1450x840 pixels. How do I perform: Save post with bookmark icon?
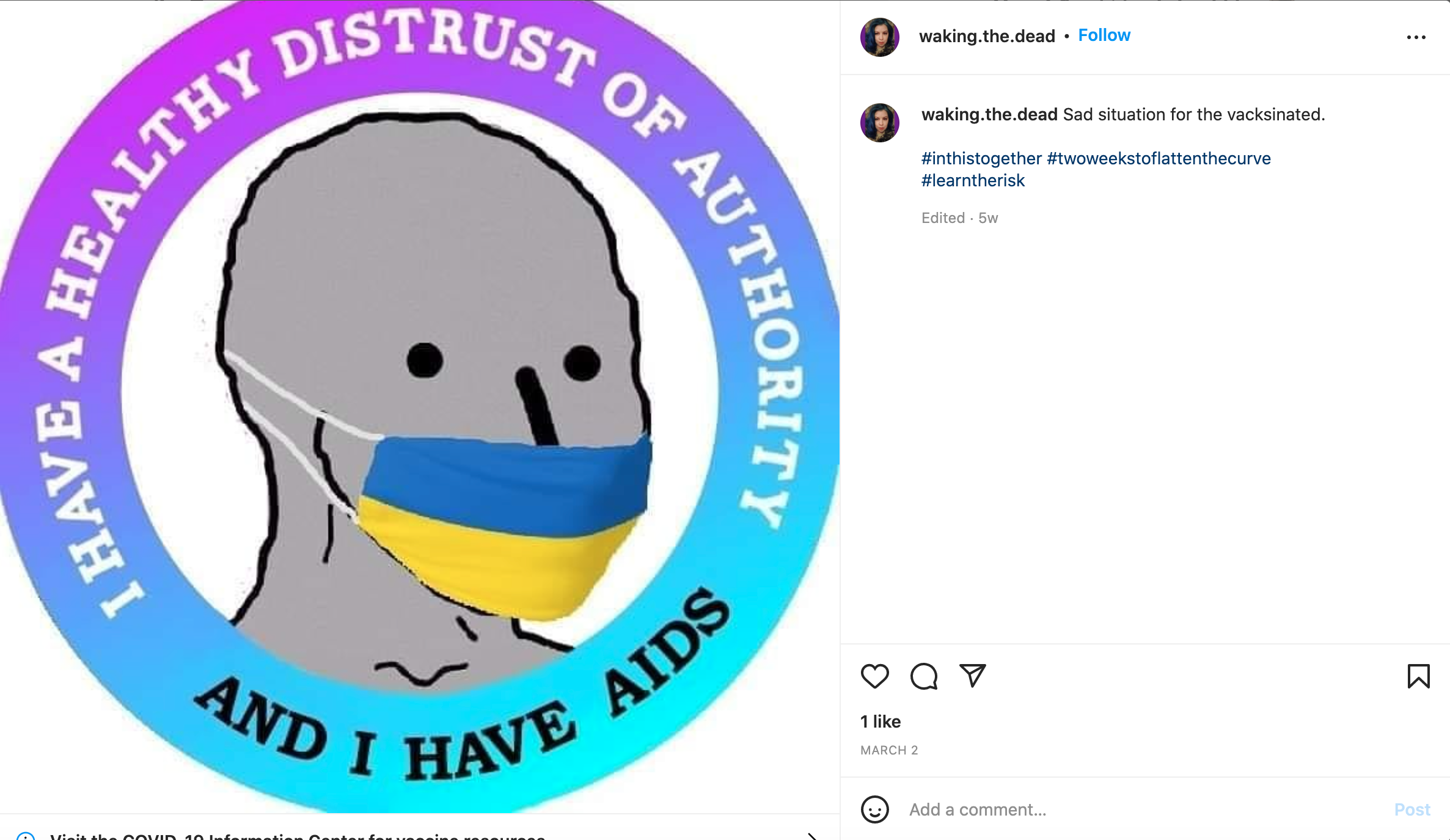tap(1418, 676)
